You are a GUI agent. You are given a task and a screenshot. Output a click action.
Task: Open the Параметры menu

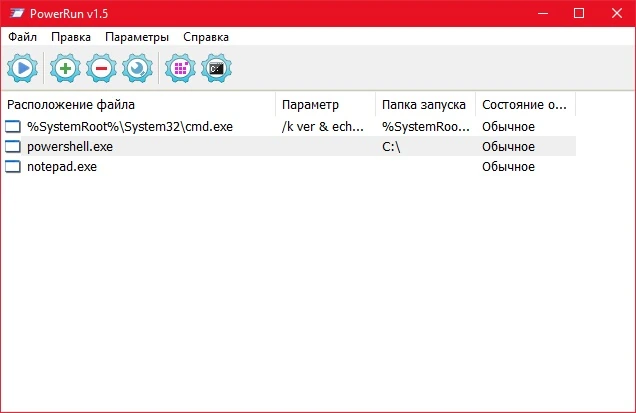[137, 37]
